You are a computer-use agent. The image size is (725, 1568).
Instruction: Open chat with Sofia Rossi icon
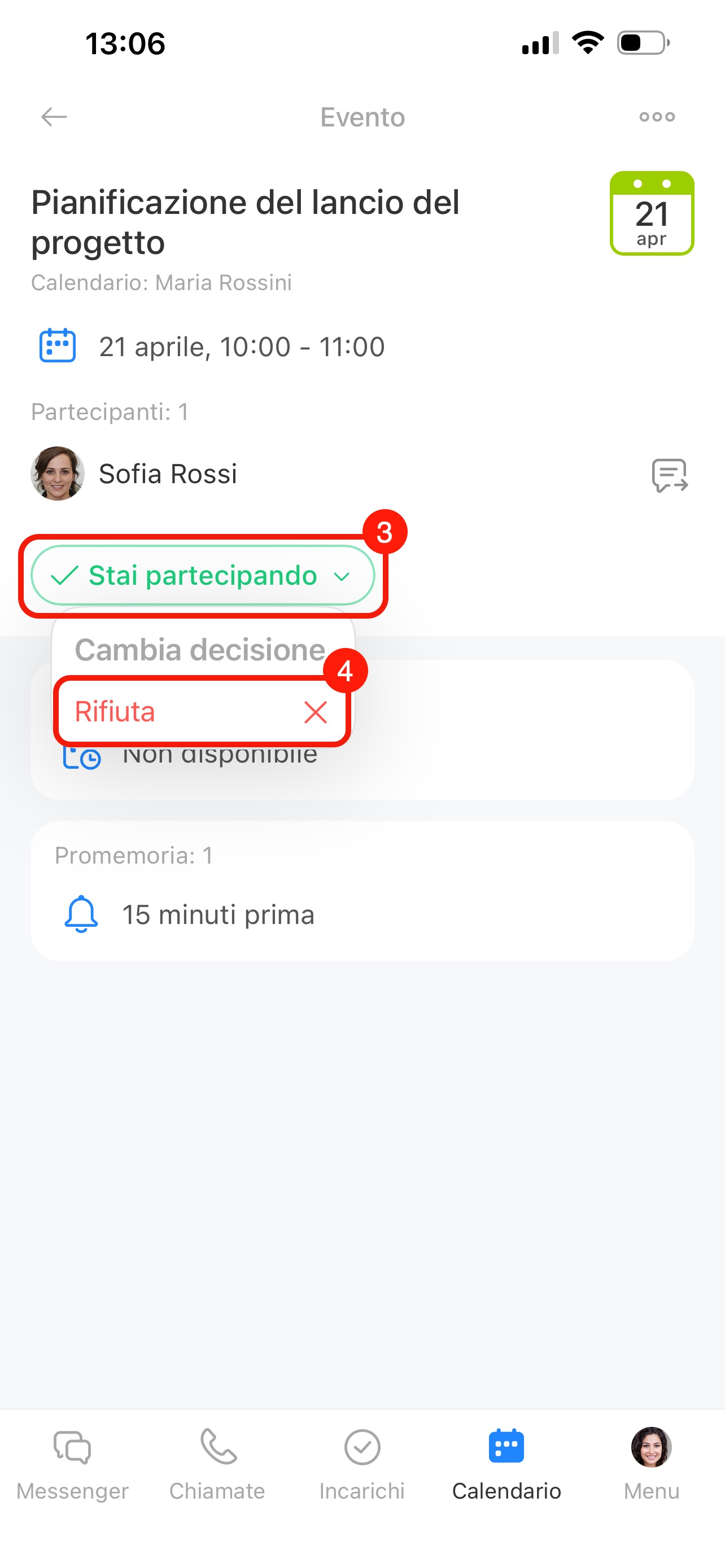670,475
